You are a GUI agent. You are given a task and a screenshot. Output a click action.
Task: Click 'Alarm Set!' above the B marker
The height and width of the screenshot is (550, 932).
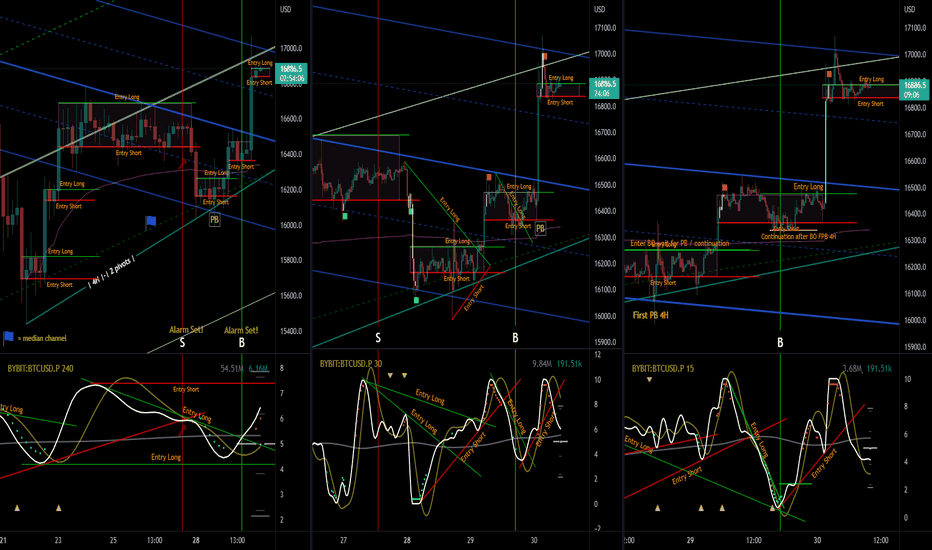241,330
